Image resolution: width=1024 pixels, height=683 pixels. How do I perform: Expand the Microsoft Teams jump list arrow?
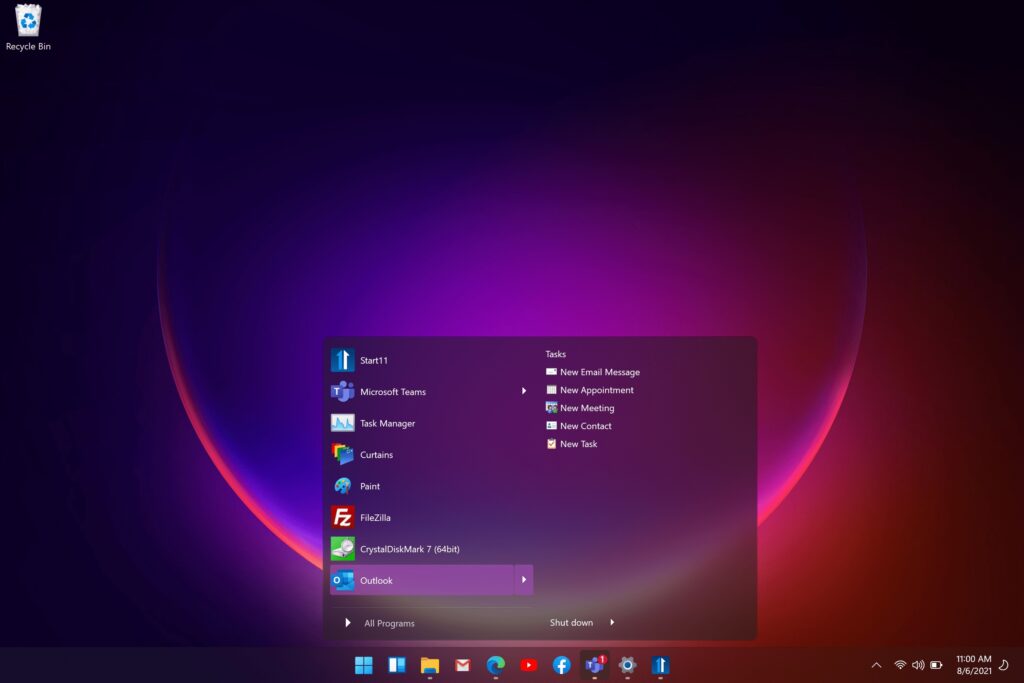click(524, 391)
